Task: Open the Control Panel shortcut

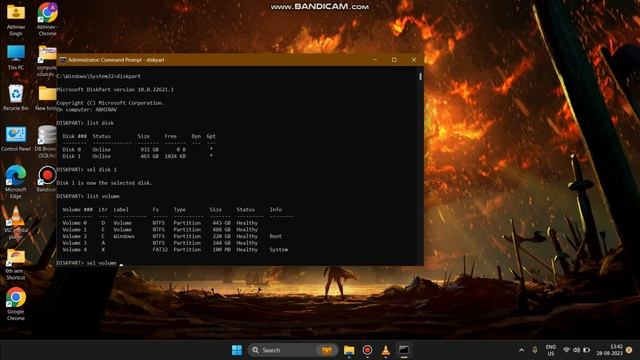Action: pos(16,139)
